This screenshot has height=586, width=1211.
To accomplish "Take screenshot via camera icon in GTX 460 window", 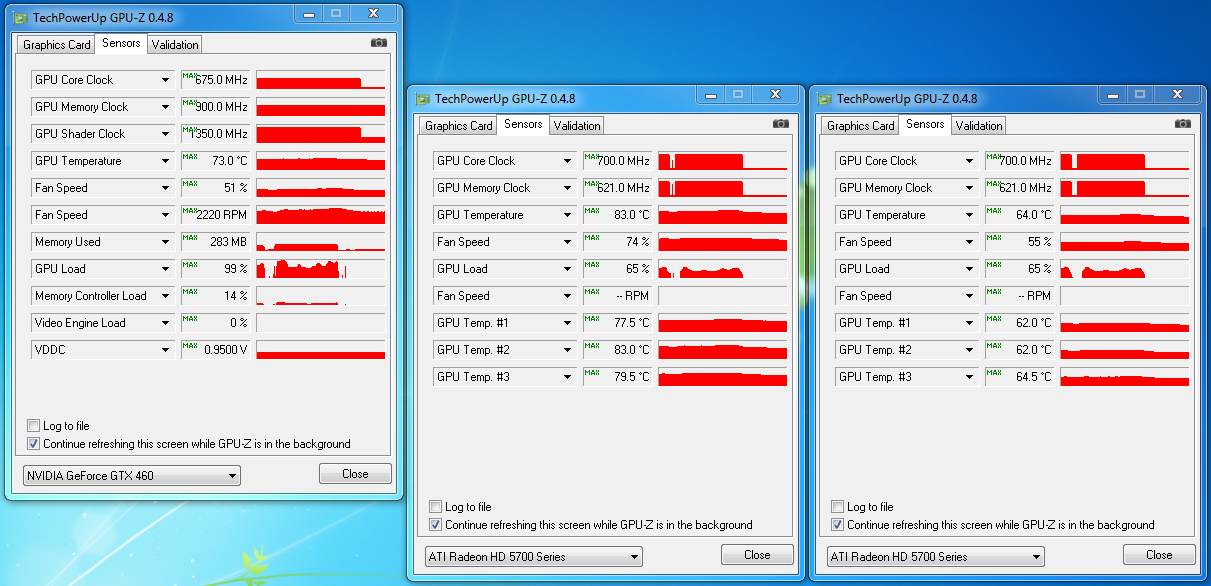I will (379, 43).
